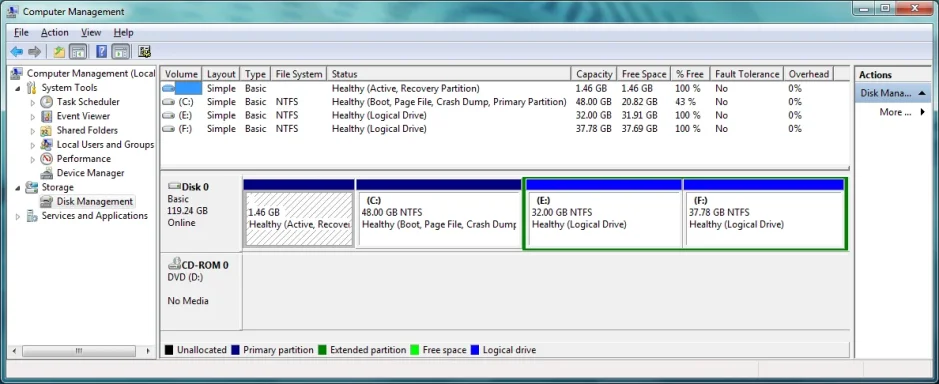Image resolution: width=939 pixels, height=384 pixels.
Task: Click the '43 %' free cell
Action: (686, 102)
